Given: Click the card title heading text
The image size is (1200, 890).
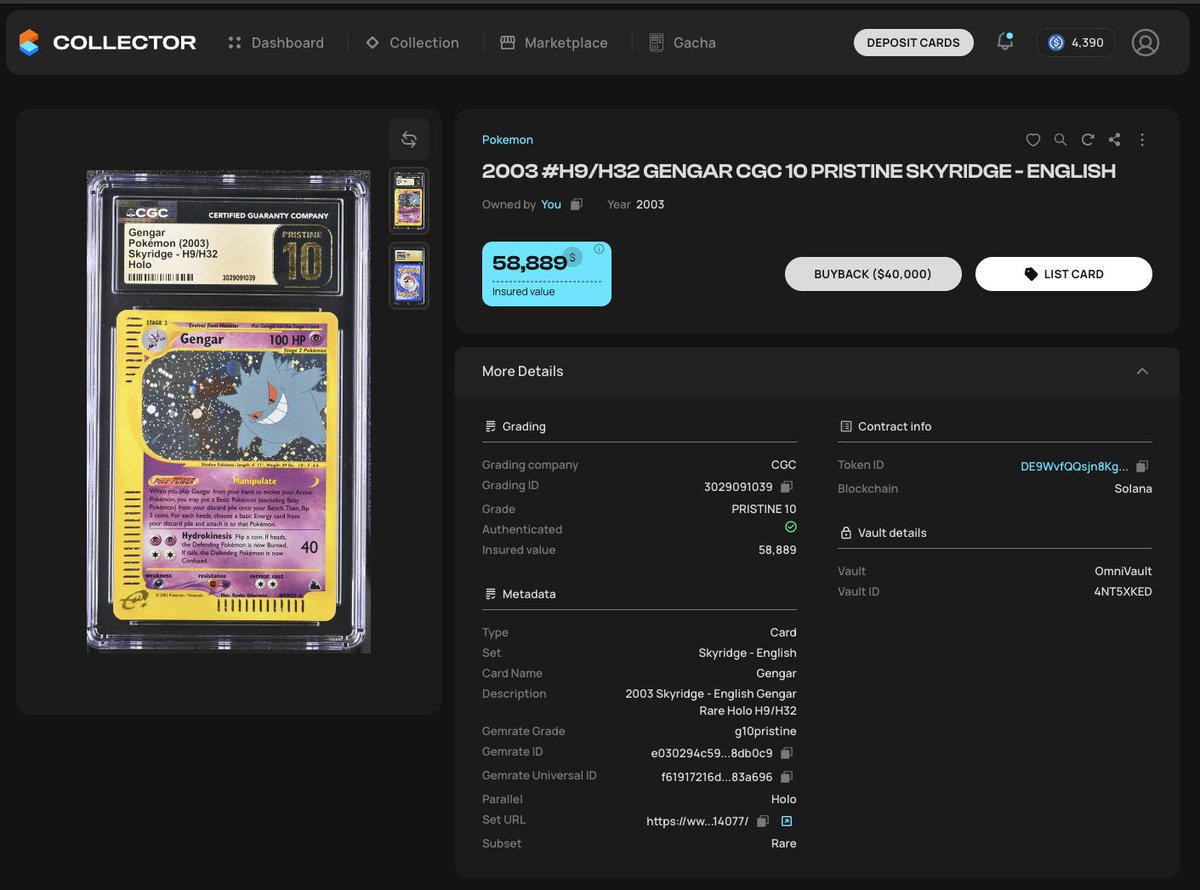Looking at the screenshot, I should tap(798, 171).
